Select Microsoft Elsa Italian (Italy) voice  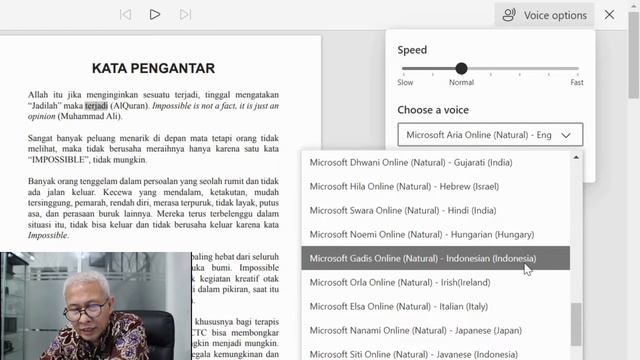436,307
